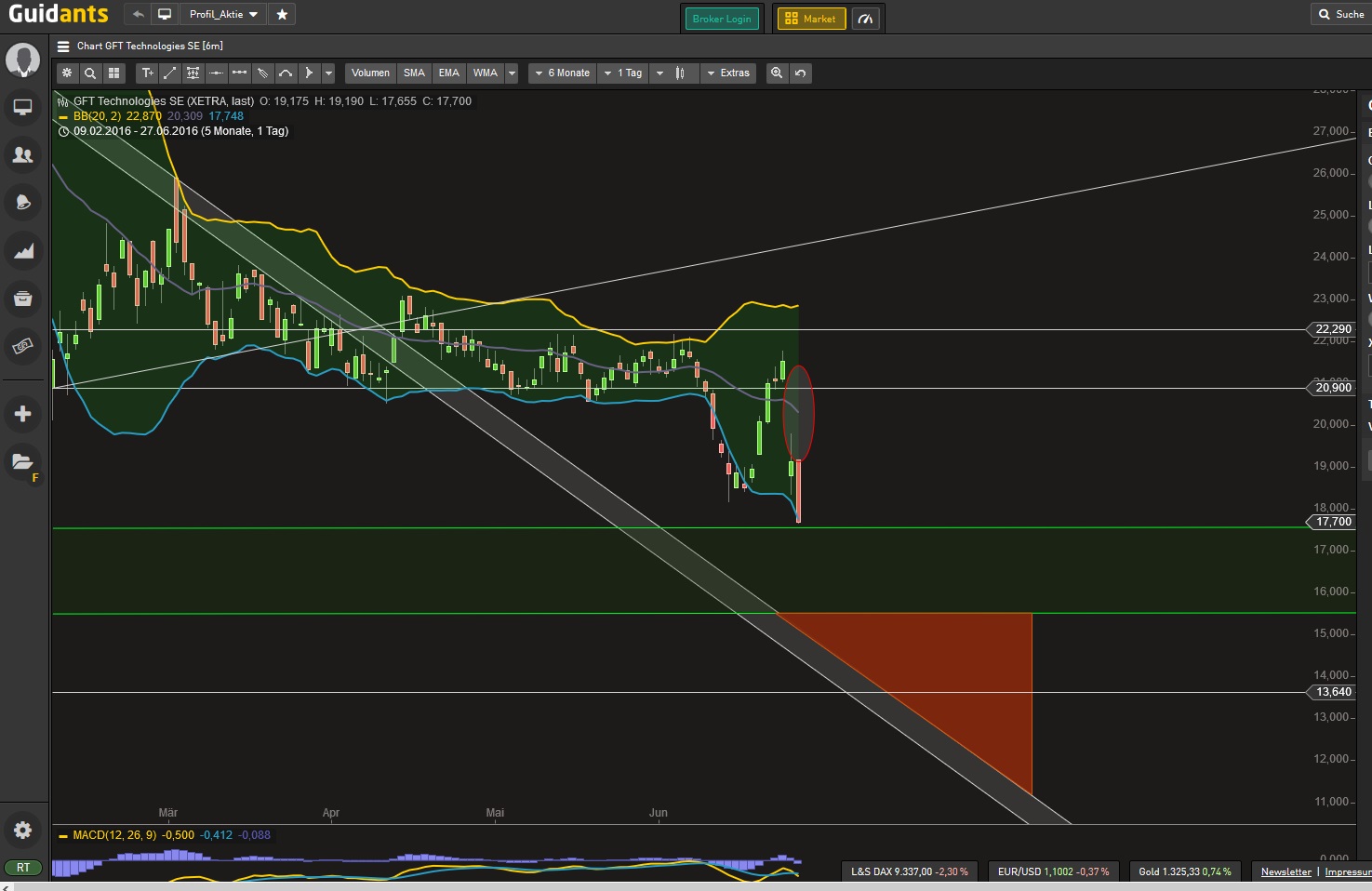
Task: Click the desktop icon in header
Action: 165,15
